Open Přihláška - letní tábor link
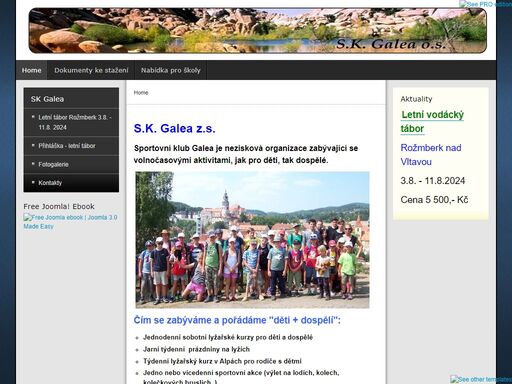The height and width of the screenshot is (384, 512). tap(67, 146)
